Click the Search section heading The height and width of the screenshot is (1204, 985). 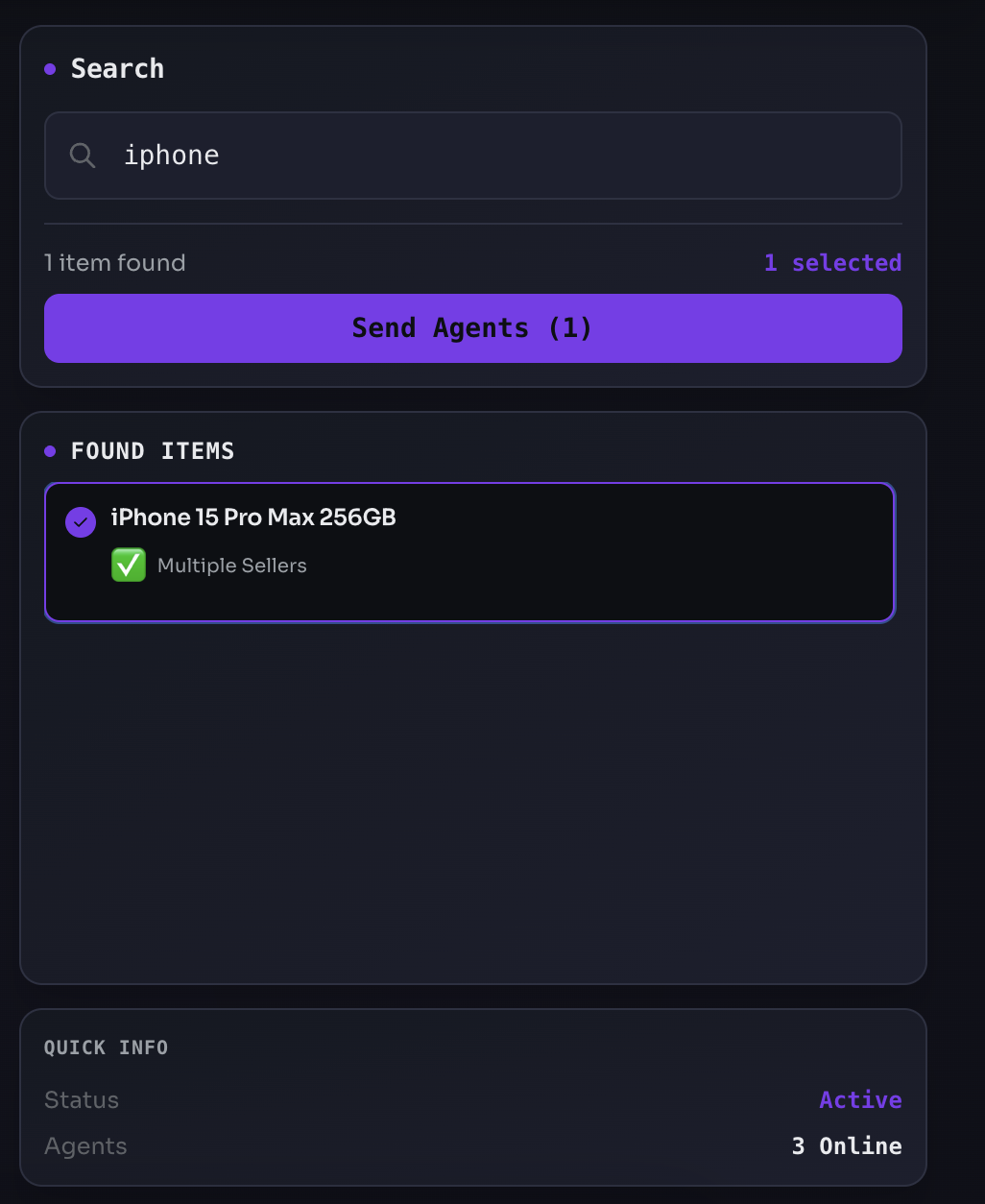(117, 69)
